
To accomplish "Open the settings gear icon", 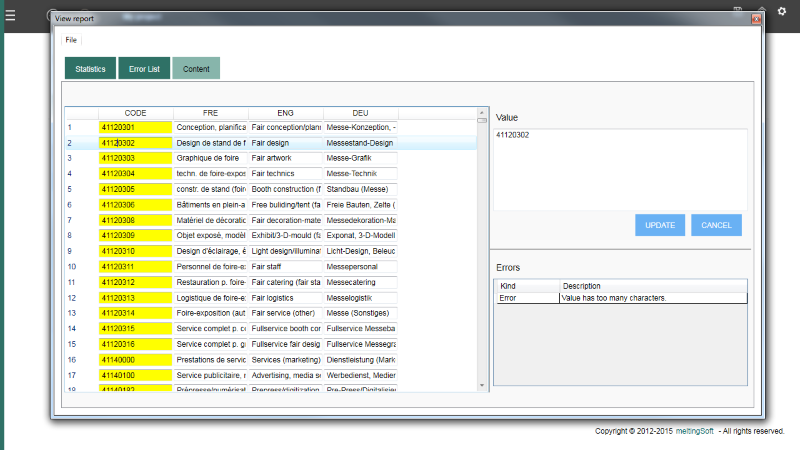I will (782, 11).
